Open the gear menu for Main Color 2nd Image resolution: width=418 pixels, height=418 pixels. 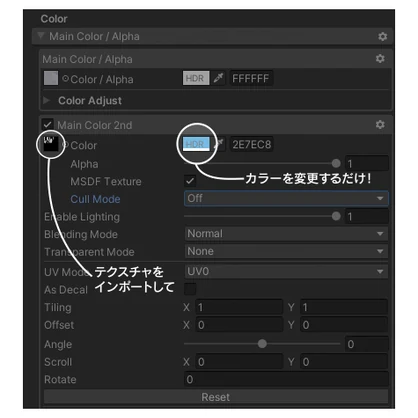point(380,125)
